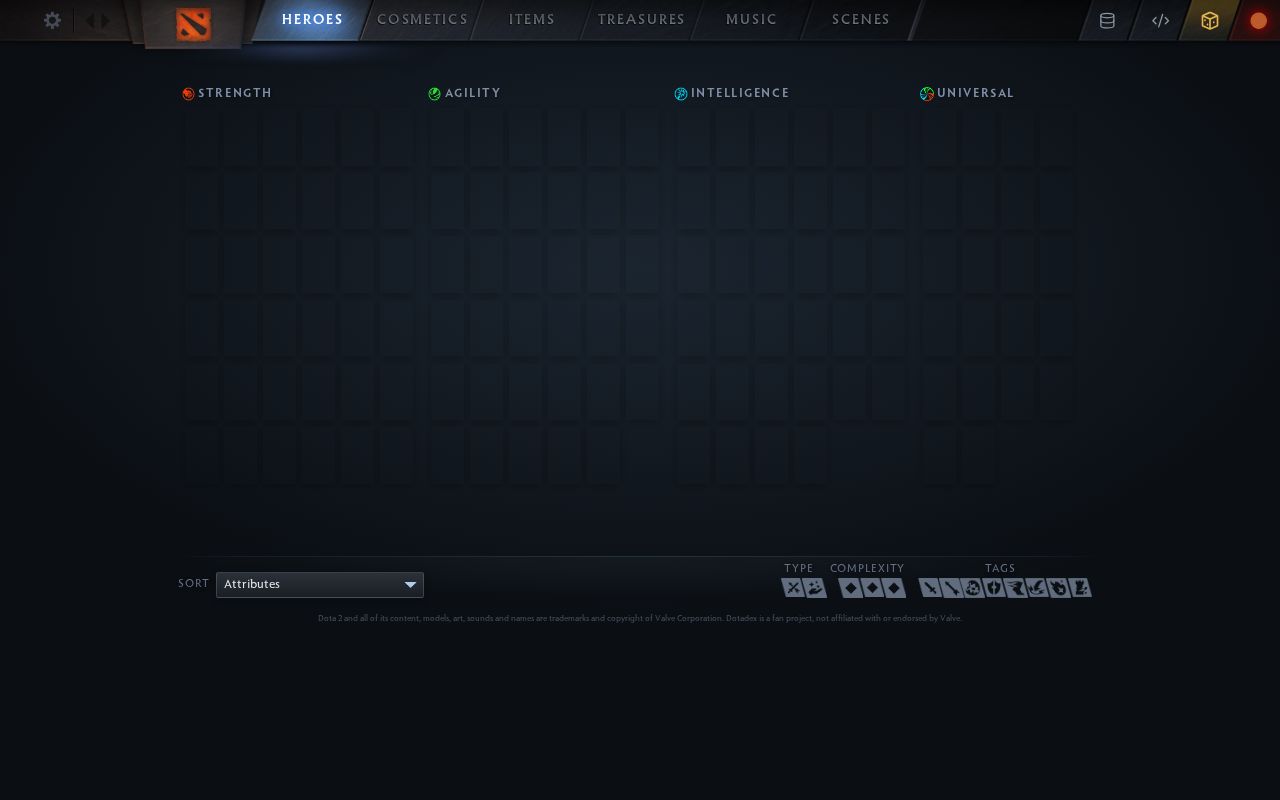The image size is (1280, 800).
Task: Click the Strength attribute heading
Action: (235, 93)
